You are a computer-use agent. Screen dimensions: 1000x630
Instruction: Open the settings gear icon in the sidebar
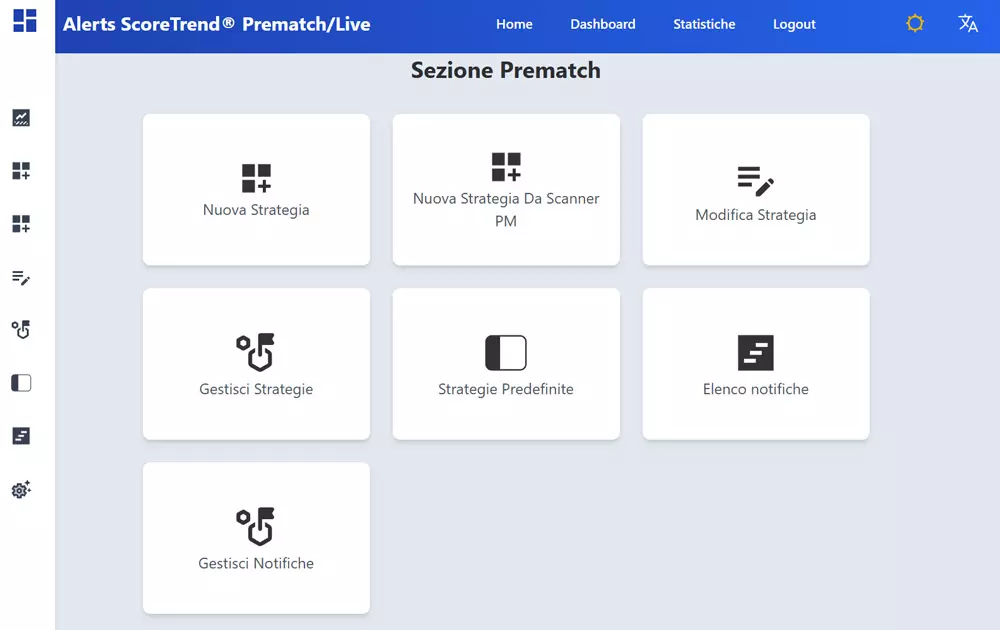click(x=21, y=490)
